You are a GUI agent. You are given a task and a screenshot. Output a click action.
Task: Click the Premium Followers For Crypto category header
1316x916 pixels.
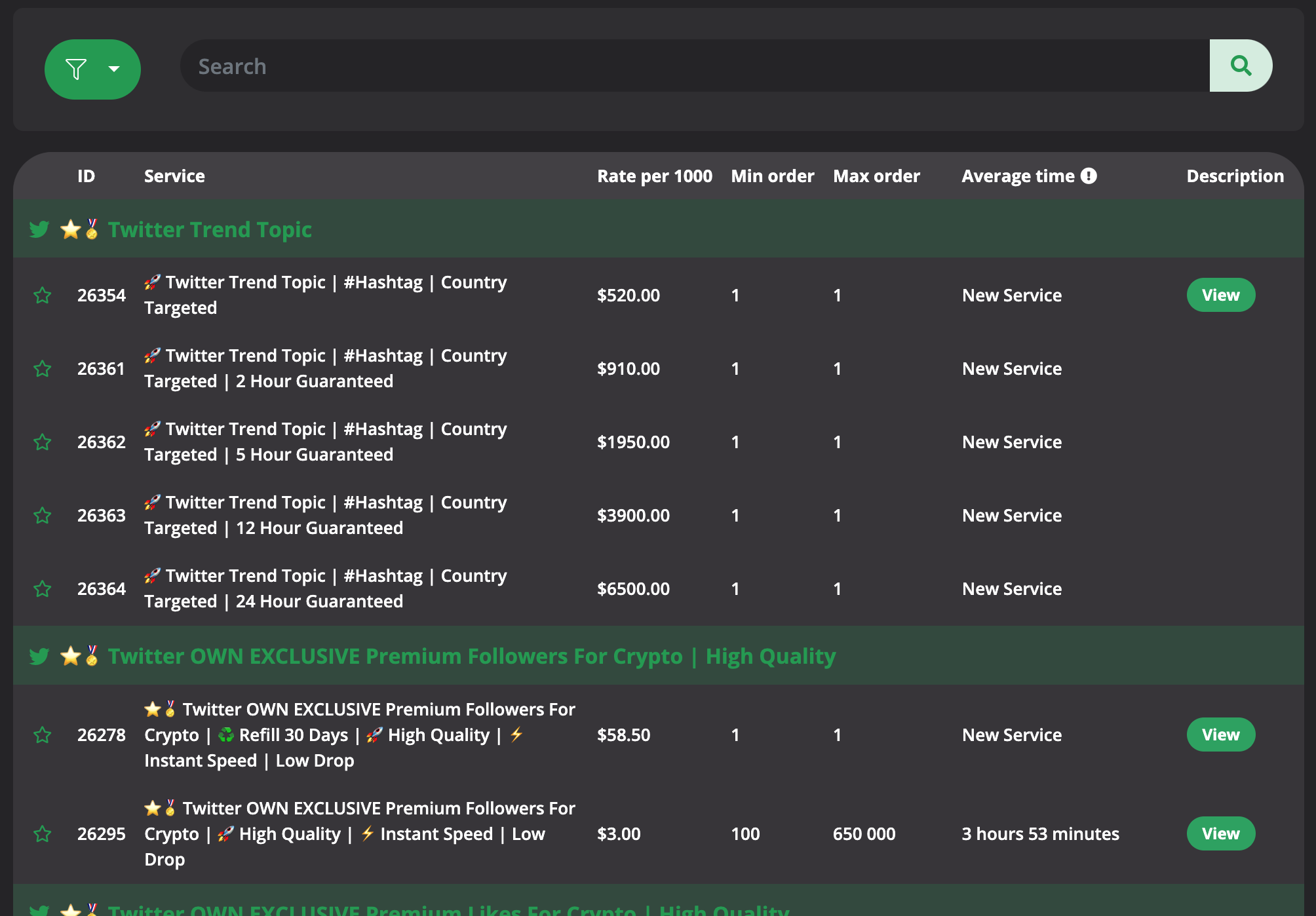659,656
